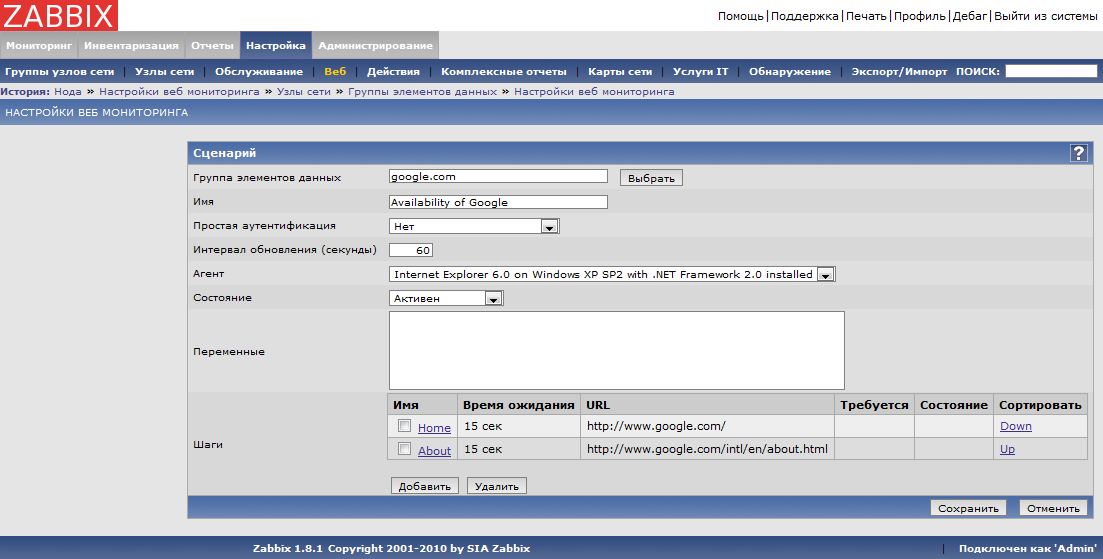
Task: Open the Home step link
Action: [434, 428]
